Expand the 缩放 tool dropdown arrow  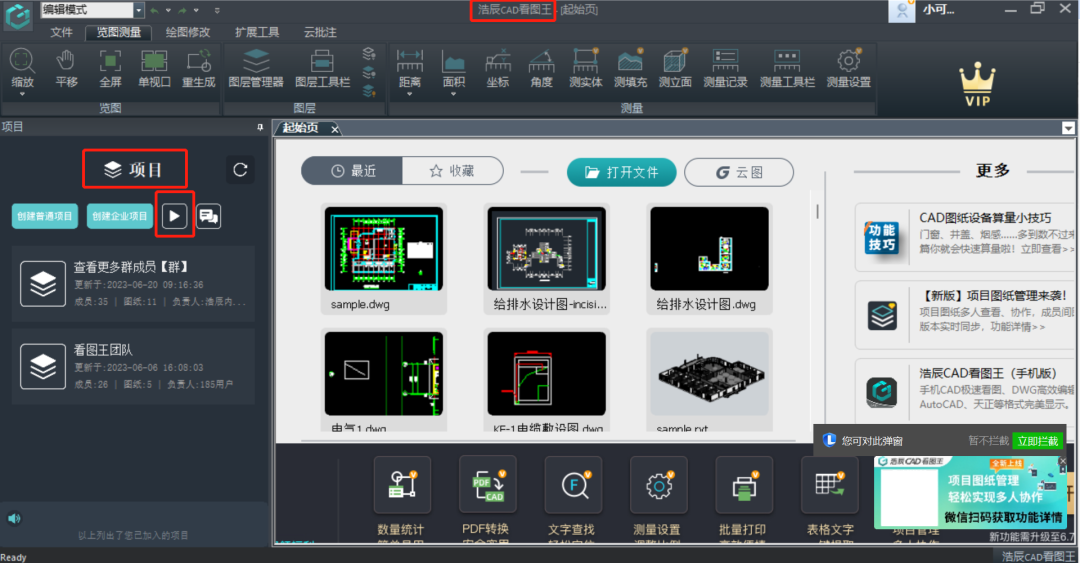(x=22, y=94)
